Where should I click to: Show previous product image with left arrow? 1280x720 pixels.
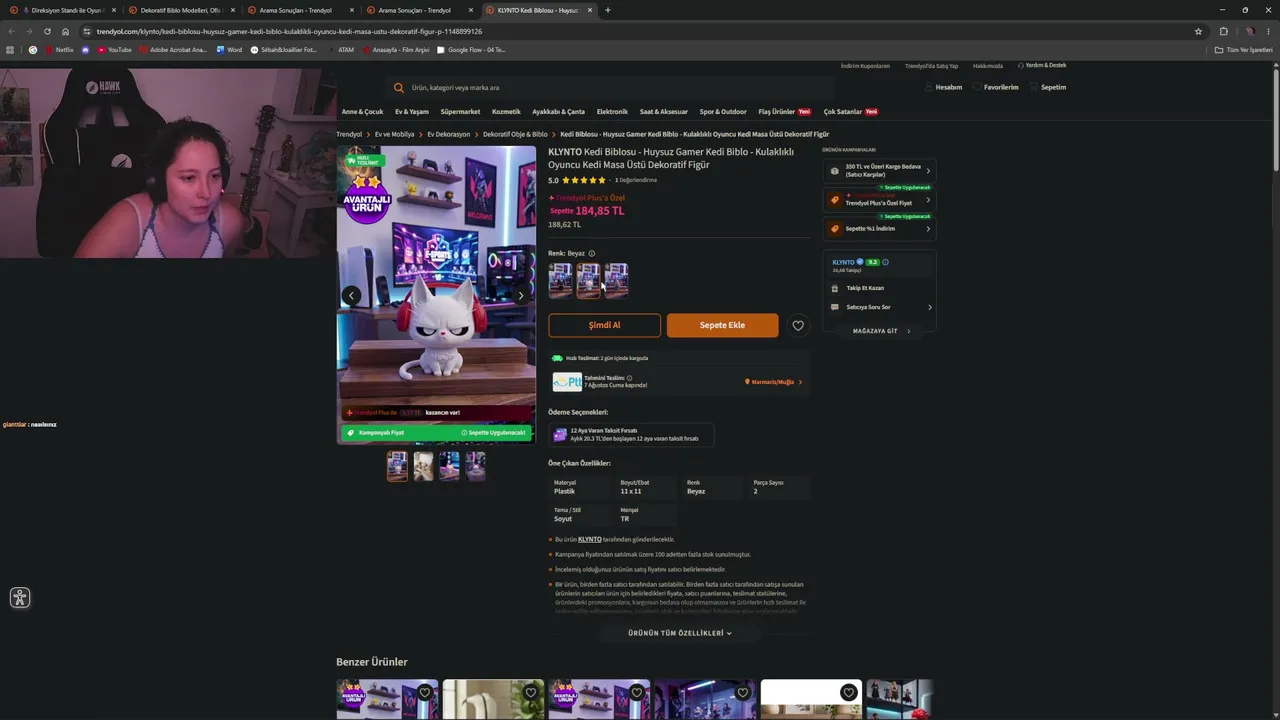[351, 295]
